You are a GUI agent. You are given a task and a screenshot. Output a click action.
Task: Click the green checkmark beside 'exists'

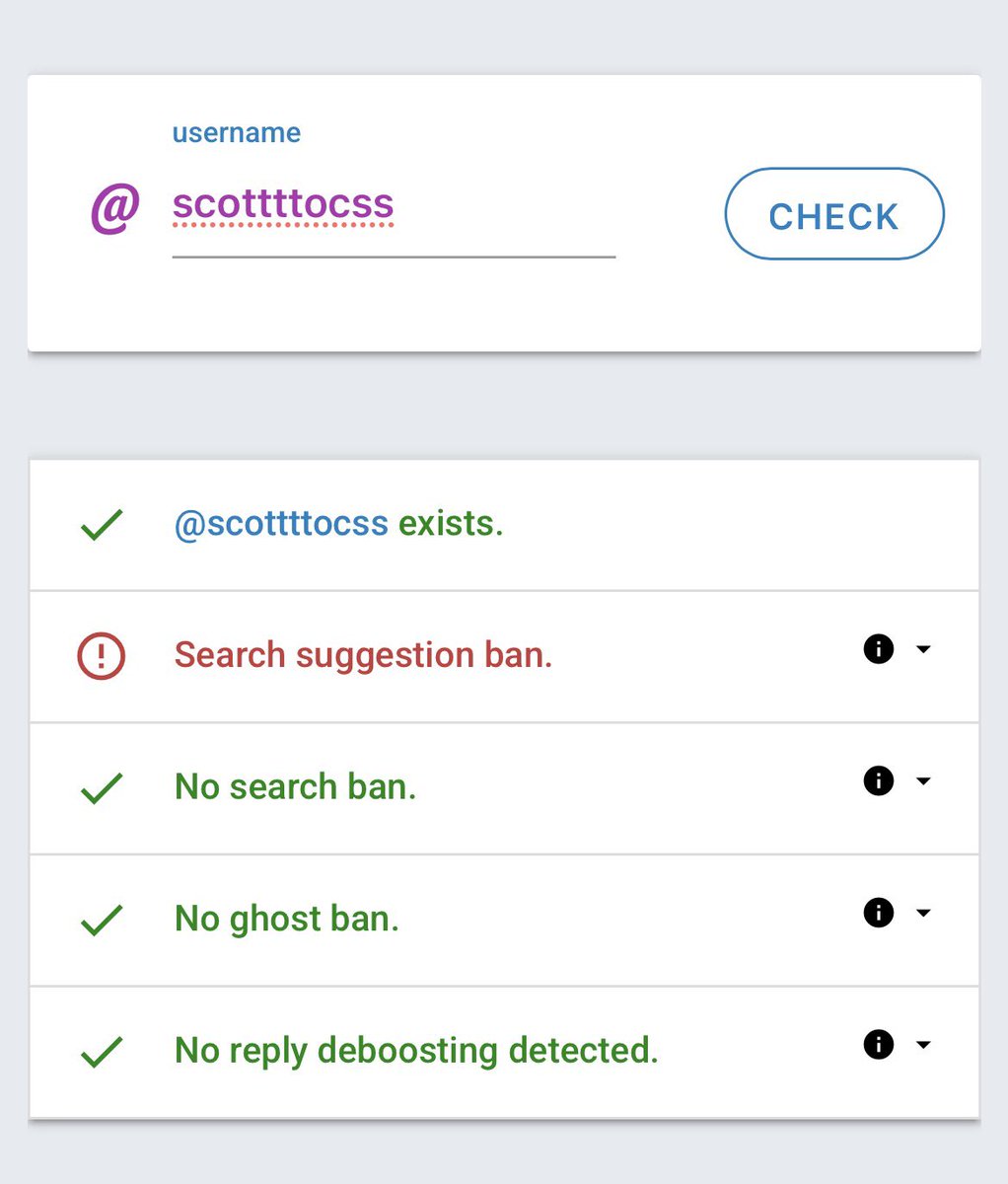[x=102, y=524]
